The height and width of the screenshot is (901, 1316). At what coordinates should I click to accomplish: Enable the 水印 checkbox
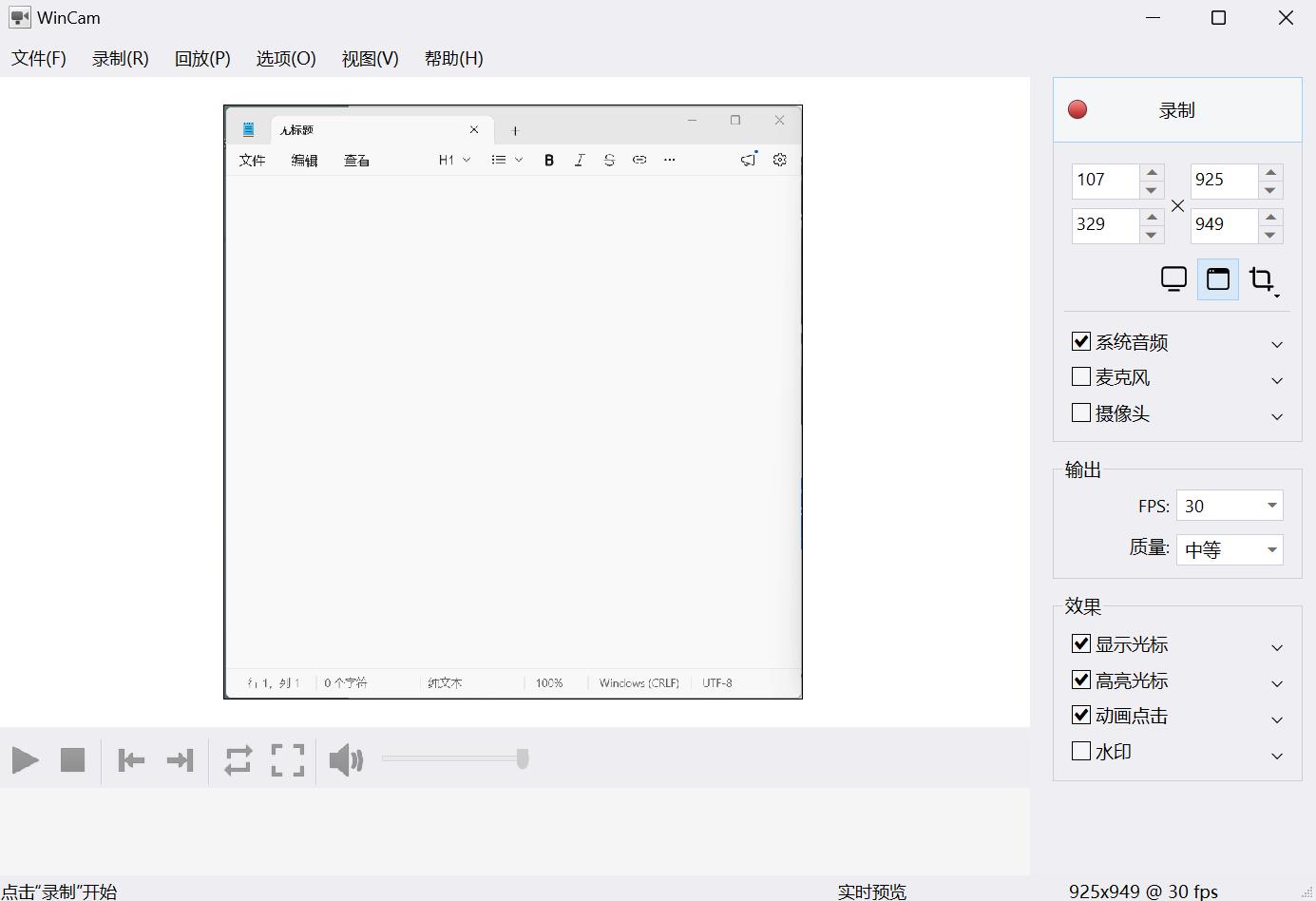click(x=1081, y=751)
